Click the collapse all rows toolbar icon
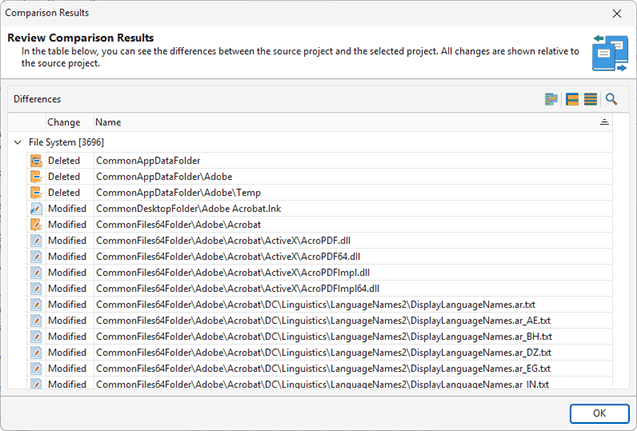637x431 pixels. (x=572, y=99)
